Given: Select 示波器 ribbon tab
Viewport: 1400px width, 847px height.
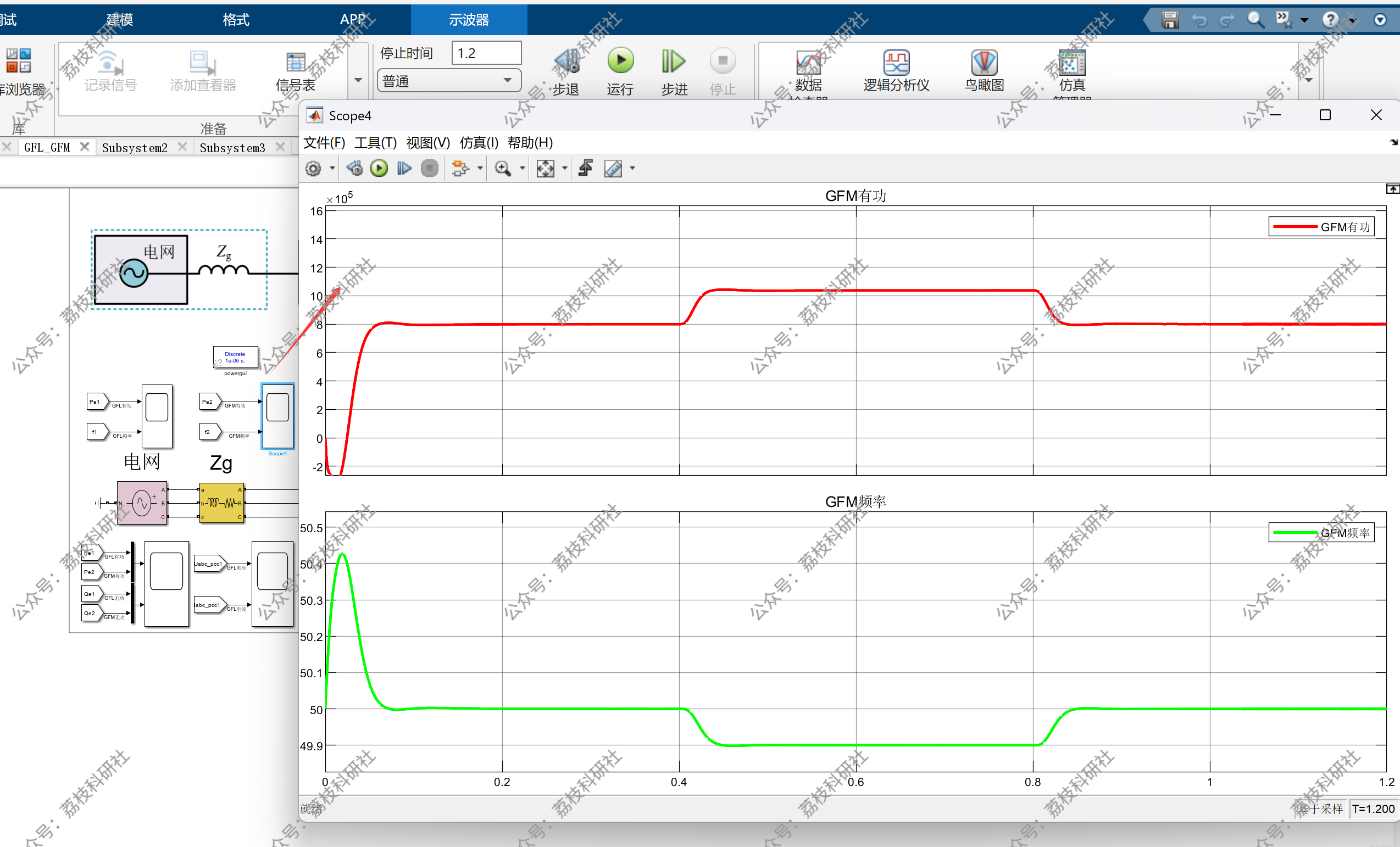Looking at the screenshot, I should (x=469, y=20).
